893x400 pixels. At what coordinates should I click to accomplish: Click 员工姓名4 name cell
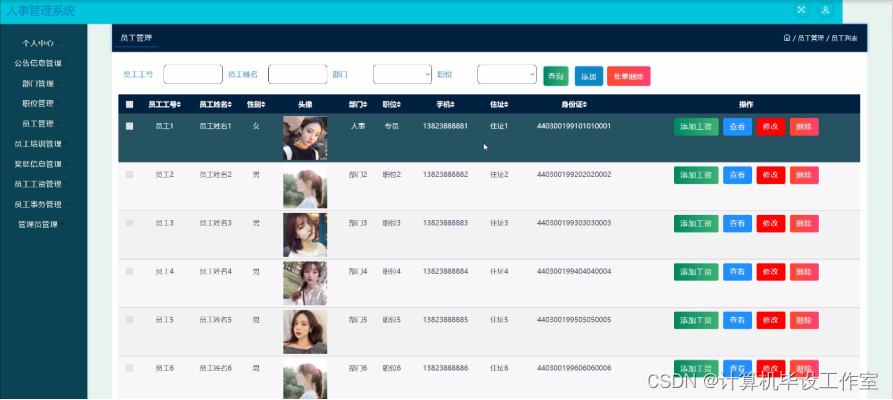pos(215,271)
